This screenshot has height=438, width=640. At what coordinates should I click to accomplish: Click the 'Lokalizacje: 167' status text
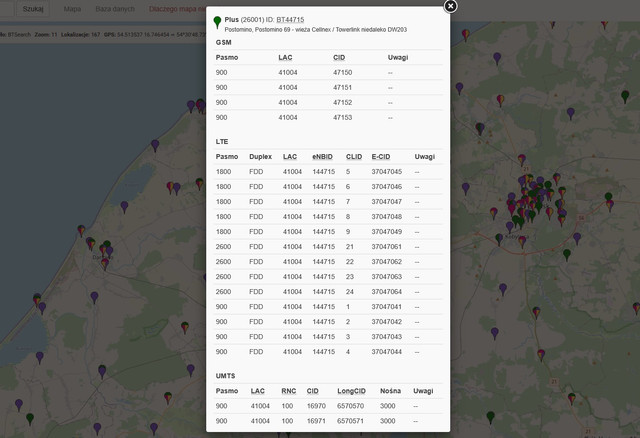click(80, 35)
